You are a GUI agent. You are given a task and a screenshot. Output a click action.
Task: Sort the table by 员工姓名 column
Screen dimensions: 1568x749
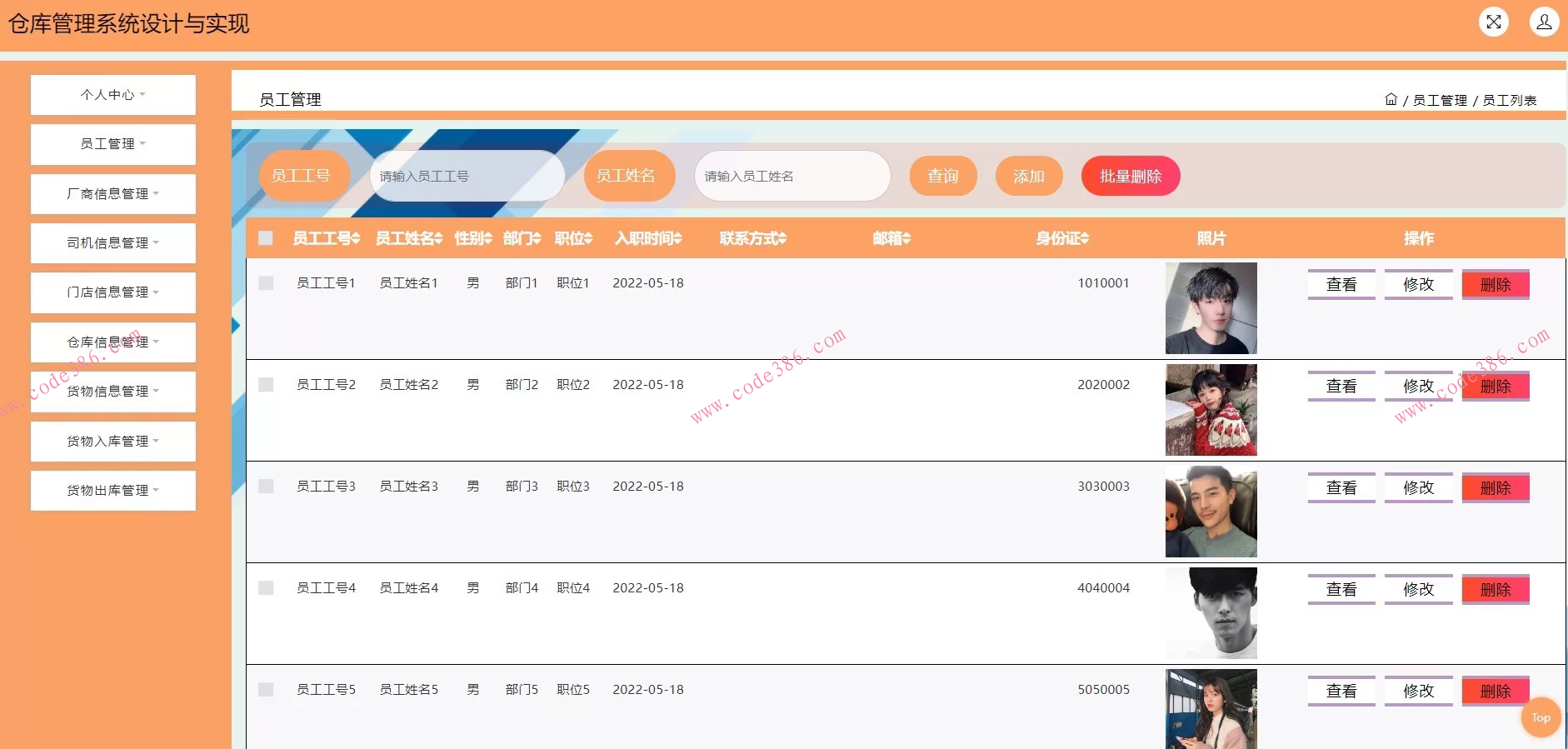pyautogui.click(x=409, y=238)
